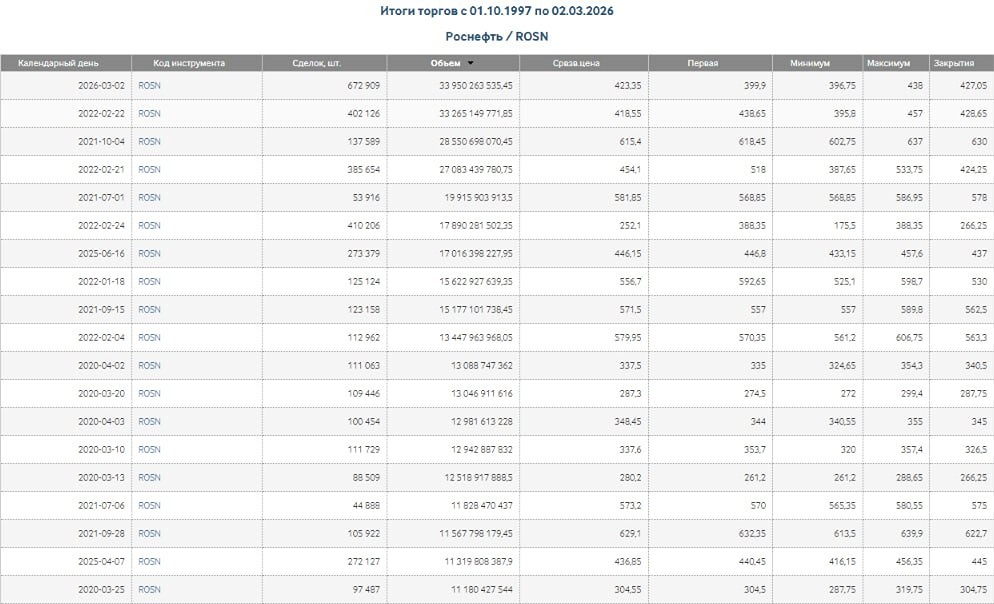
Task: Open ROSN link in 2021-07-06 row
Action: (x=149, y=506)
